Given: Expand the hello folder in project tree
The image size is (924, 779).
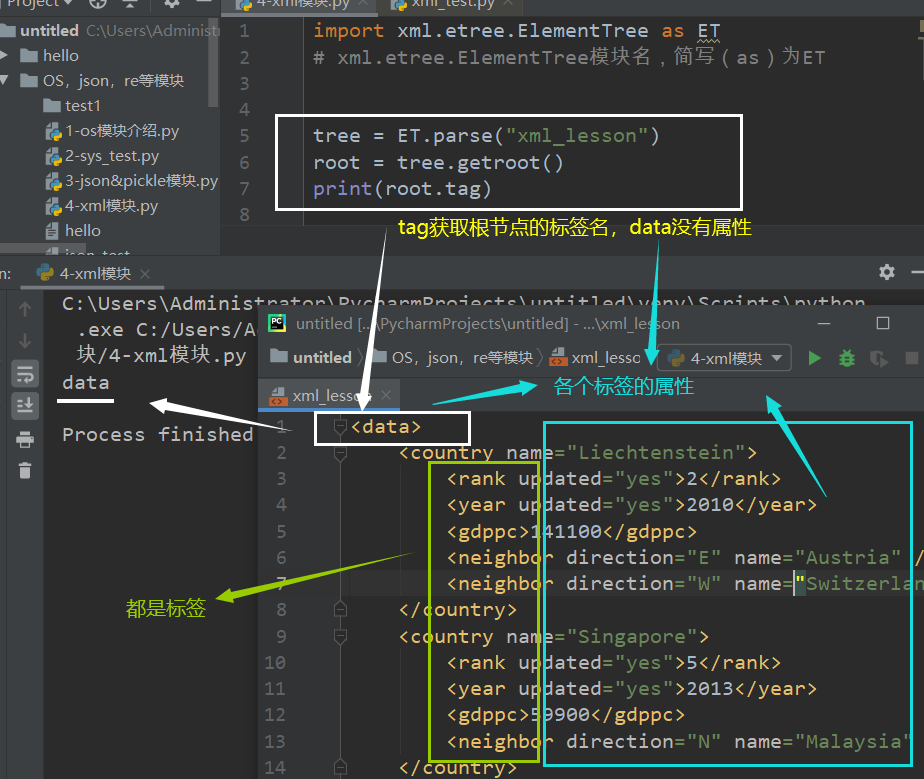Looking at the screenshot, I should coord(4,55).
